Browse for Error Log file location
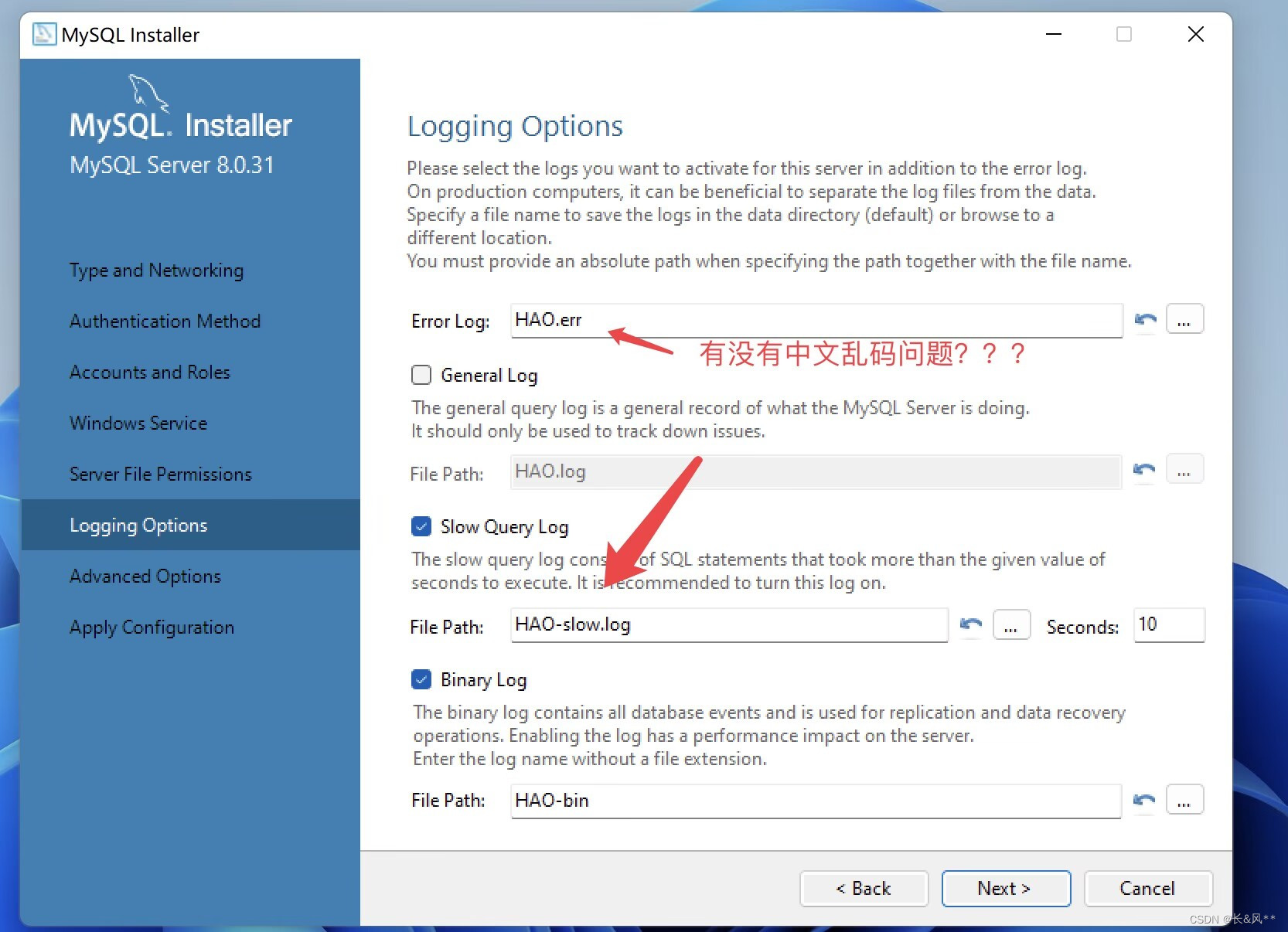Image resolution: width=1288 pixels, height=932 pixels. (x=1184, y=319)
